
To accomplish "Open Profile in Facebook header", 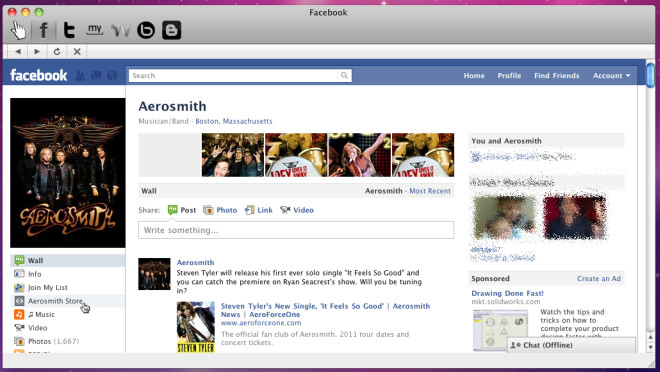I will pos(509,76).
